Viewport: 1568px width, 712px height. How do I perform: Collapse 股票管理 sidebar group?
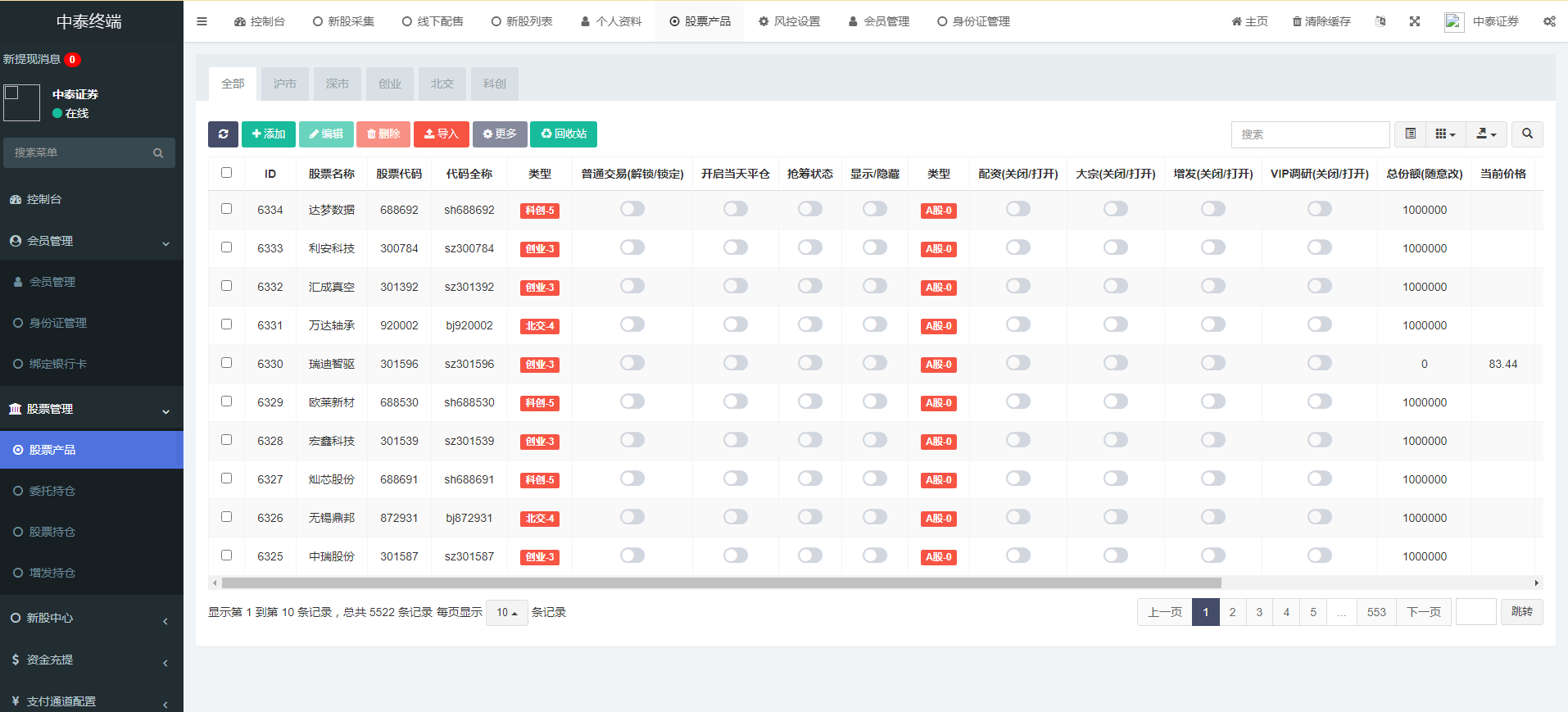(92, 409)
